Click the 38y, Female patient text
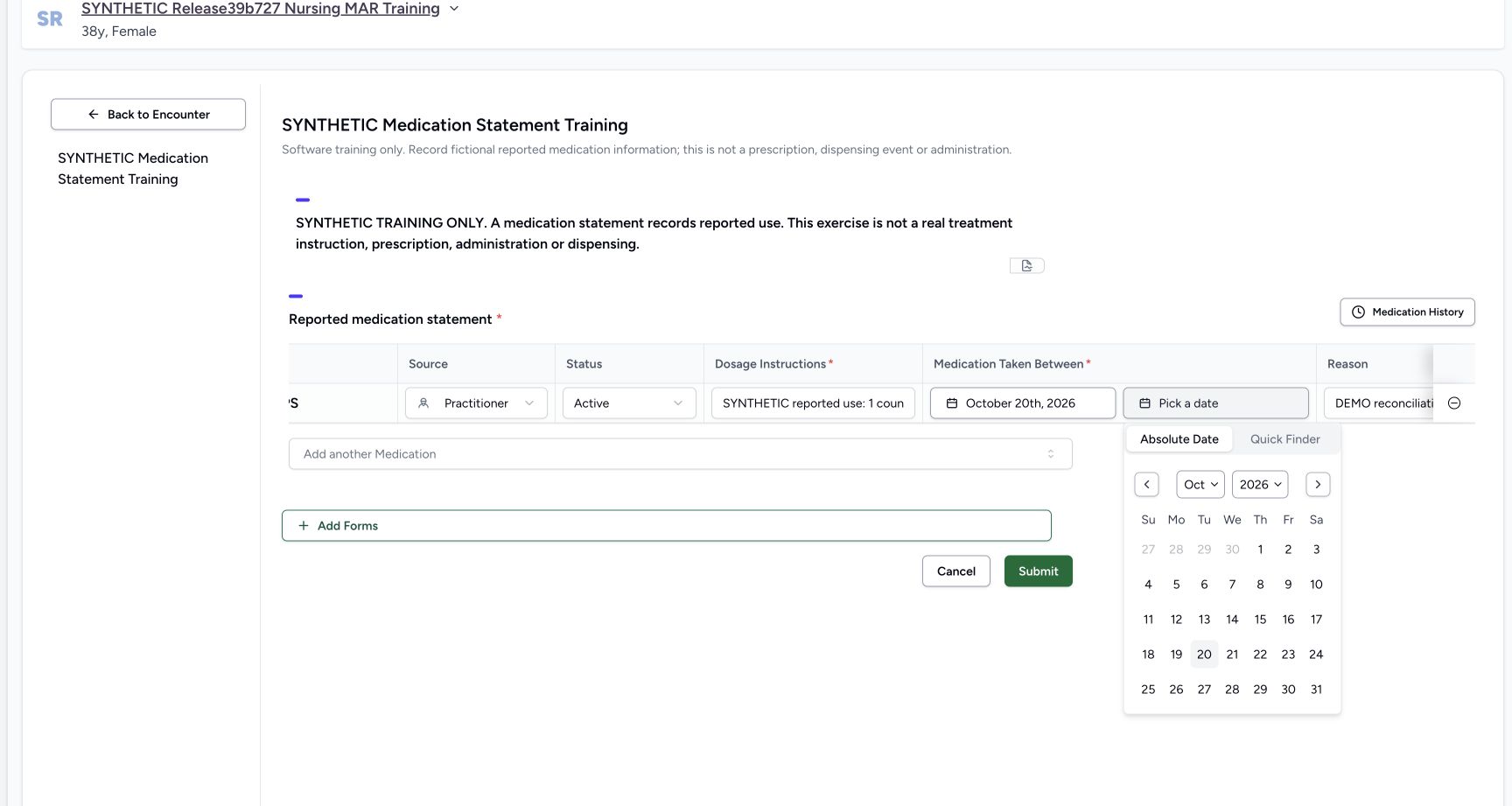Screen dimensions: 1512x806 [x=119, y=32]
